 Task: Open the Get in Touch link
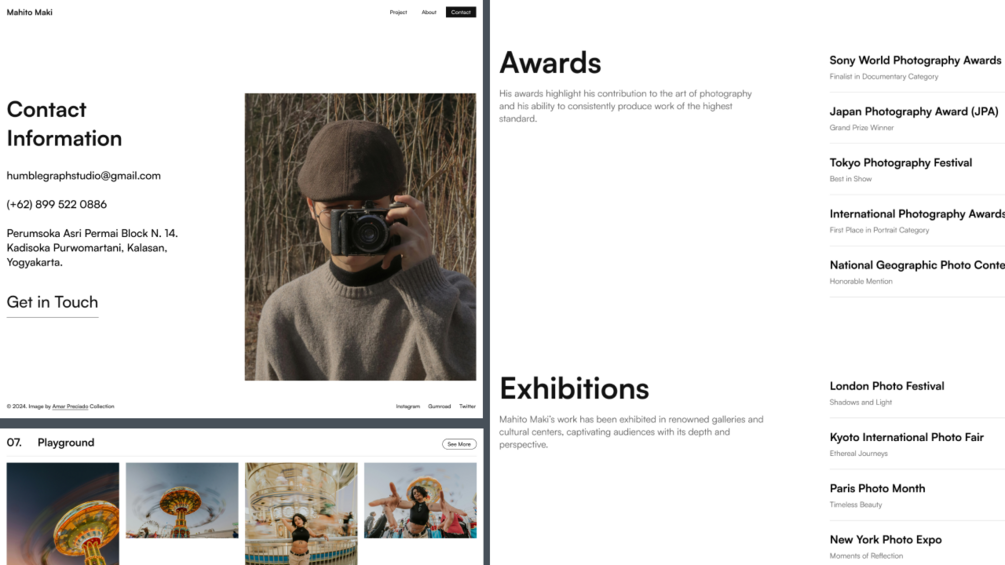[53, 302]
